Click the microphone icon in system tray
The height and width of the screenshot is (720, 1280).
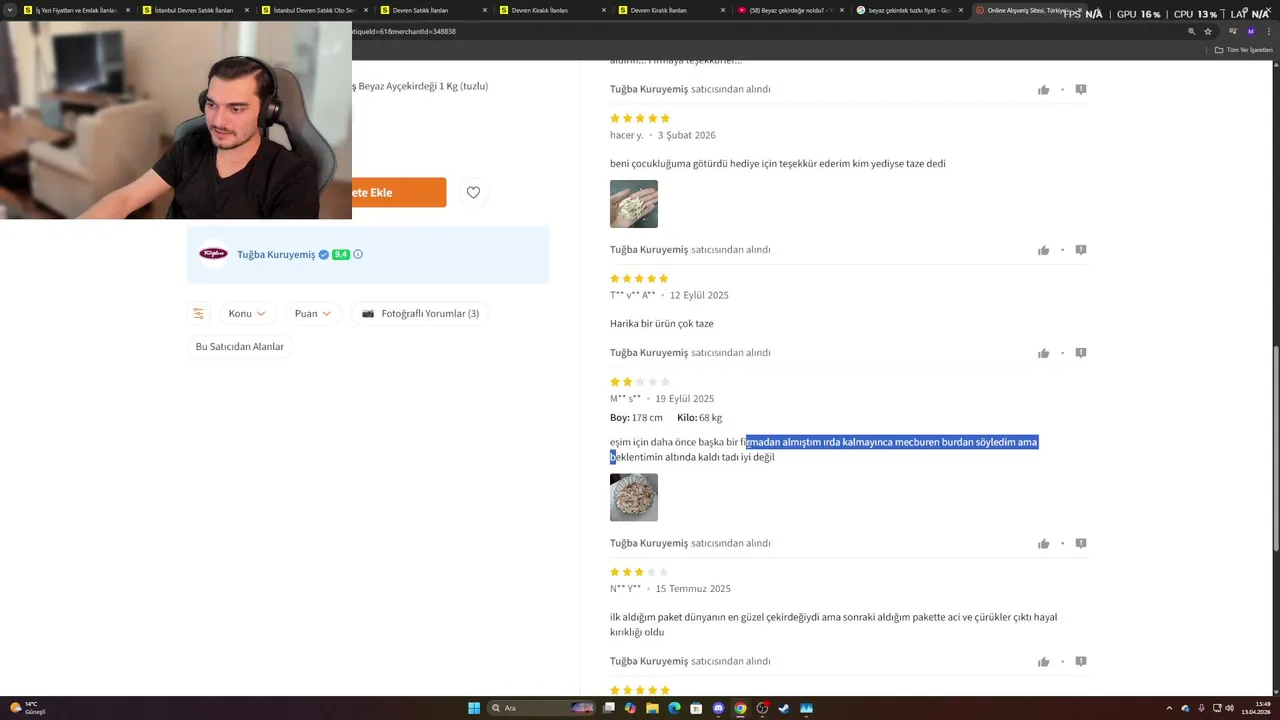pyautogui.click(x=1201, y=708)
